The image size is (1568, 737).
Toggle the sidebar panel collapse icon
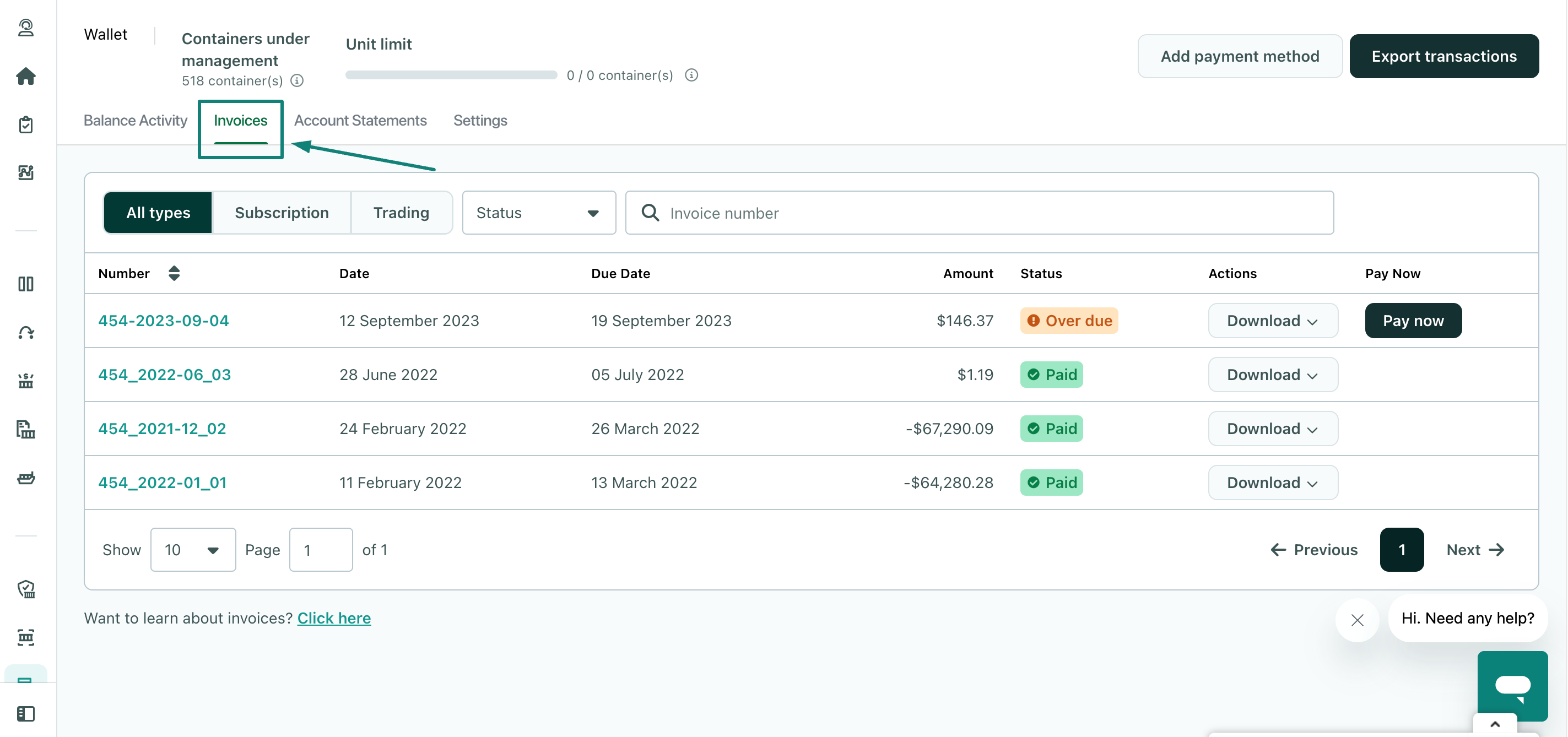point(25,713)
